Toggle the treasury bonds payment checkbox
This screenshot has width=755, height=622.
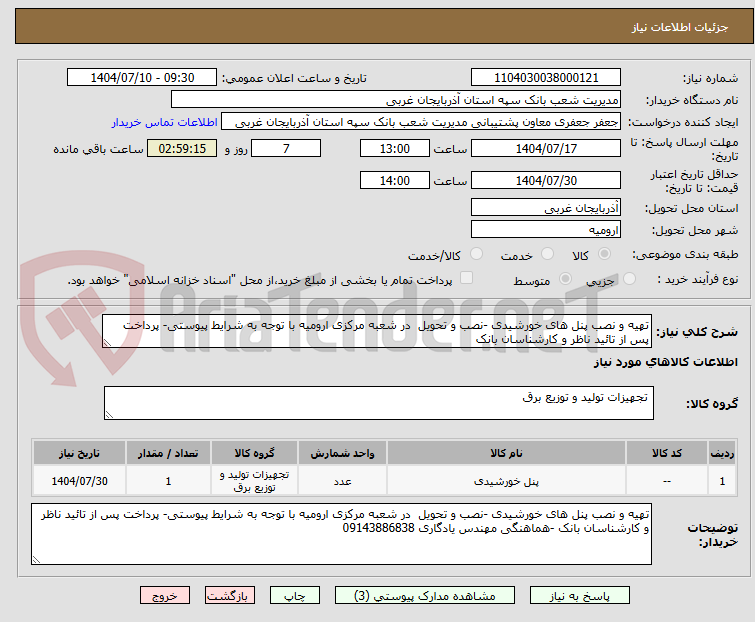tap(466, 278)
